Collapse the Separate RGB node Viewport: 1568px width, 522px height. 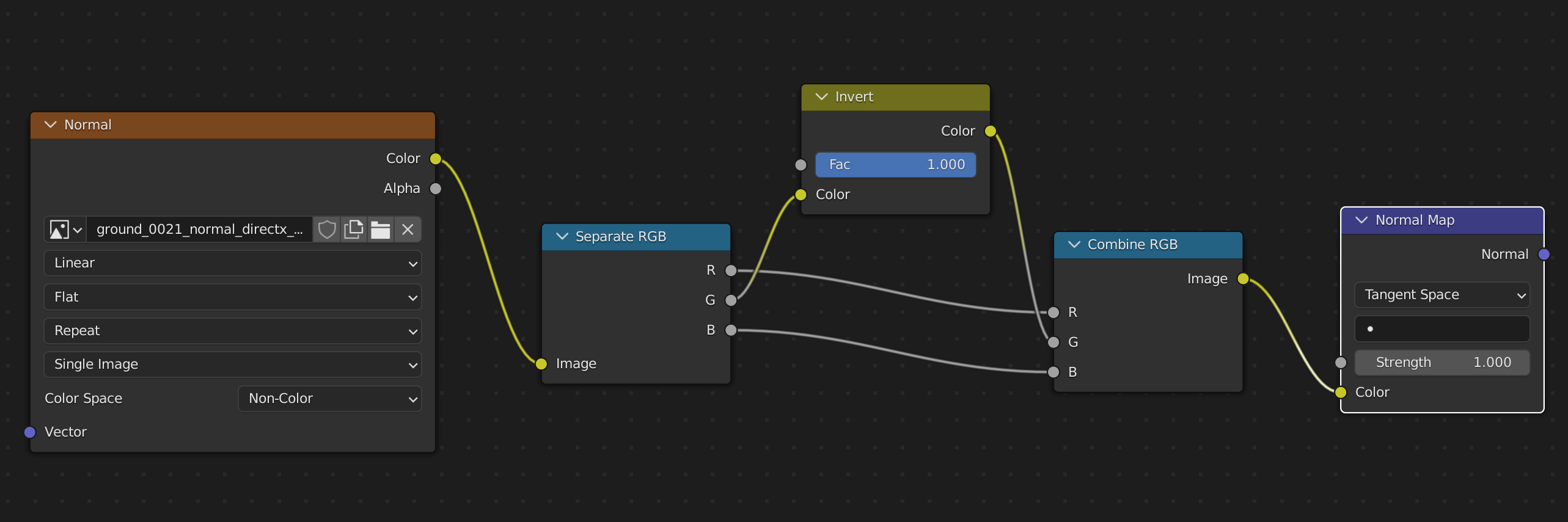click(x=562, y=237)
